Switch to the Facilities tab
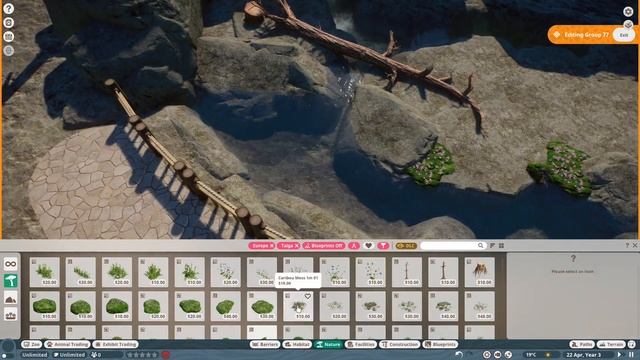640x360 pixels. pos(361,344)
